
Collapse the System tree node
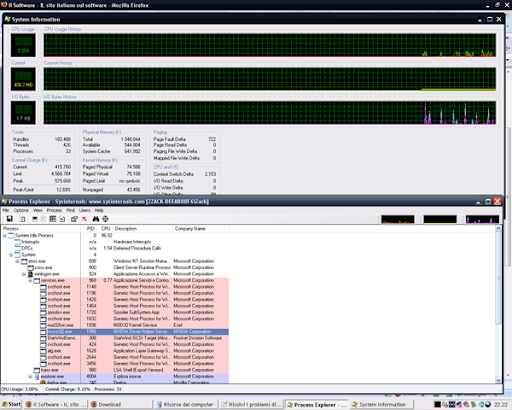(x=11, y=255)
